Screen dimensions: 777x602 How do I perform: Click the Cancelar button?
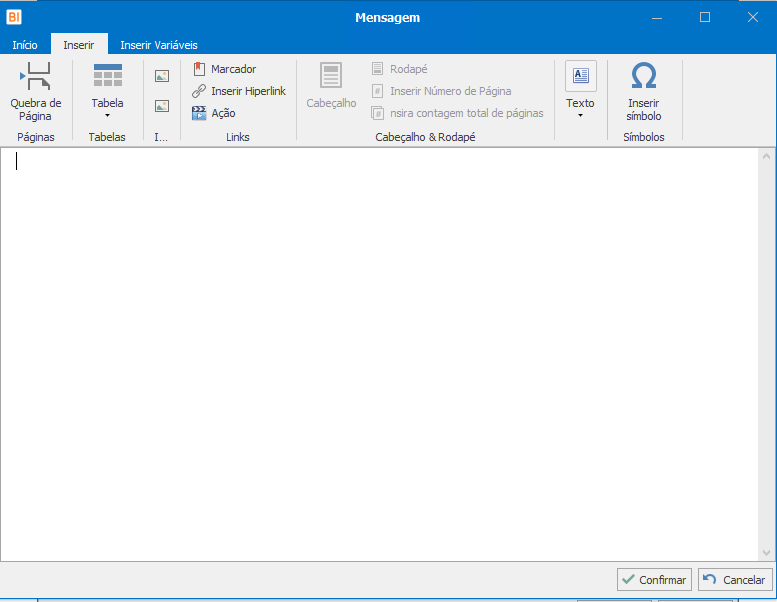735,580
